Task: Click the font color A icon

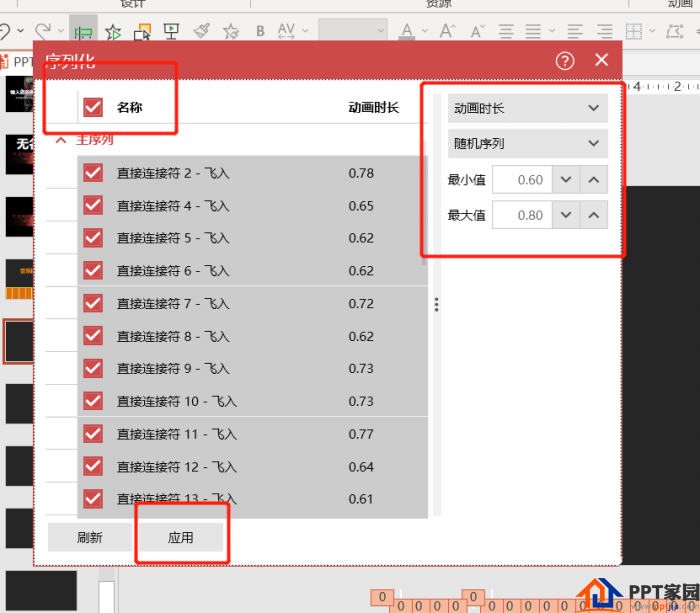Action: pyautogui.click(x=407, y=31)
